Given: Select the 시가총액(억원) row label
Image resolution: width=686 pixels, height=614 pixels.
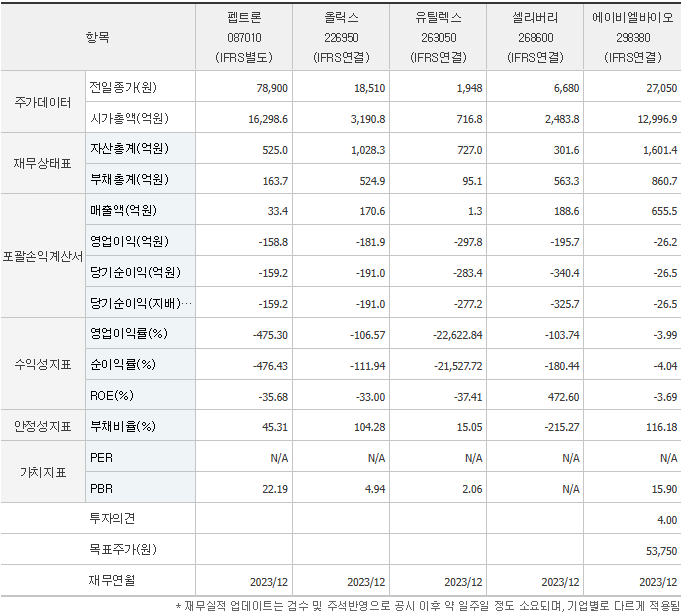Looking at the screenshot, I should tap(129, 118).
